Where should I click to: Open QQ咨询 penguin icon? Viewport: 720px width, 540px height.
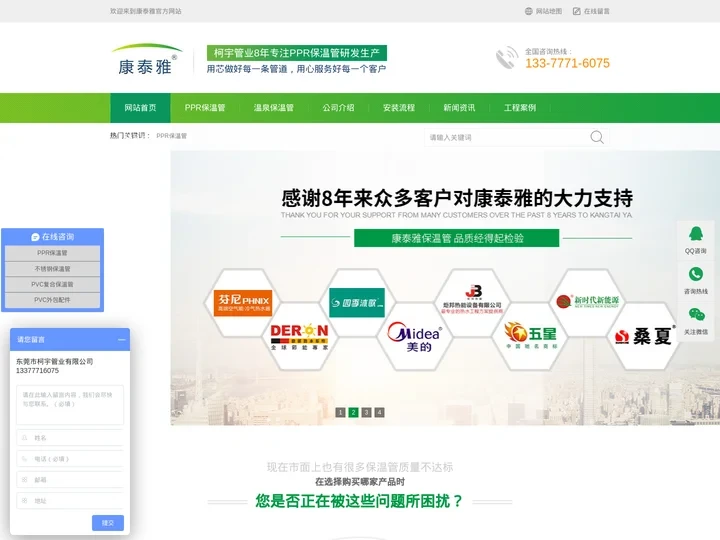[x=696, y=234]
